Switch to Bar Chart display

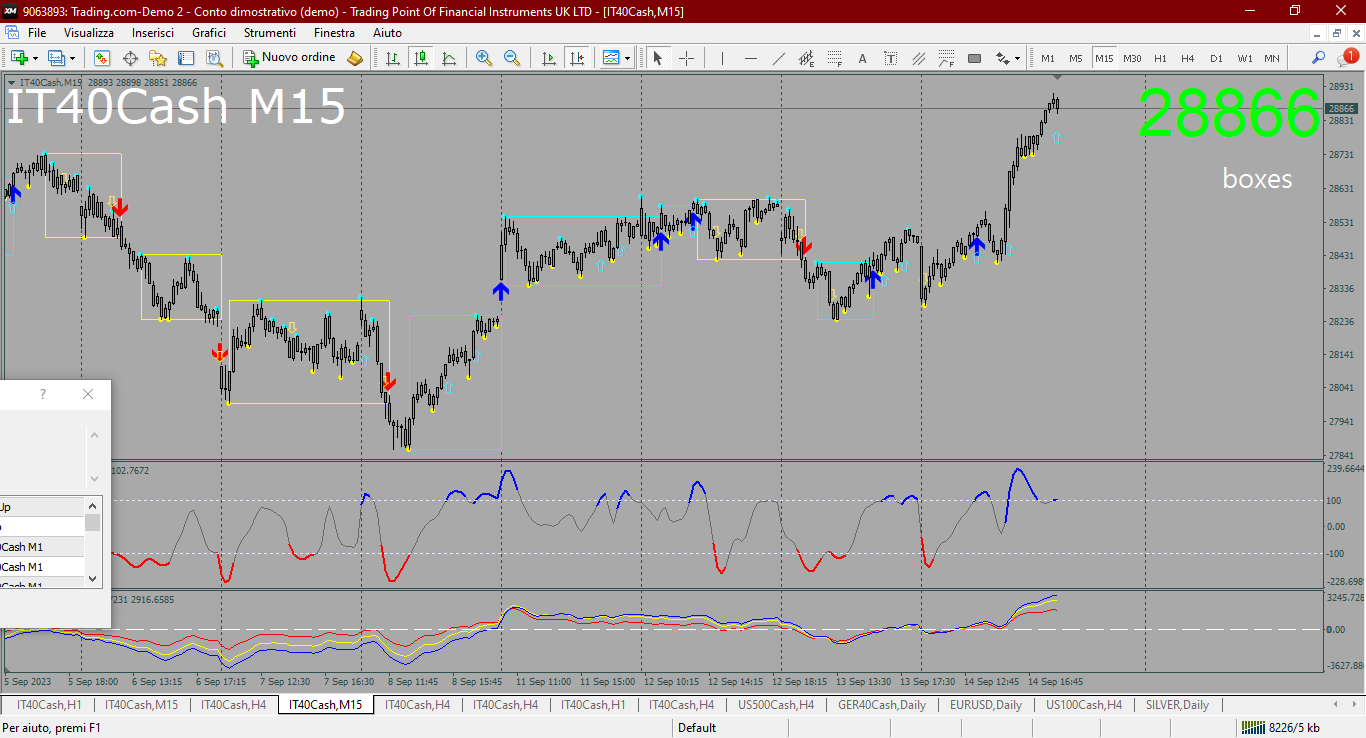[393, 58]
